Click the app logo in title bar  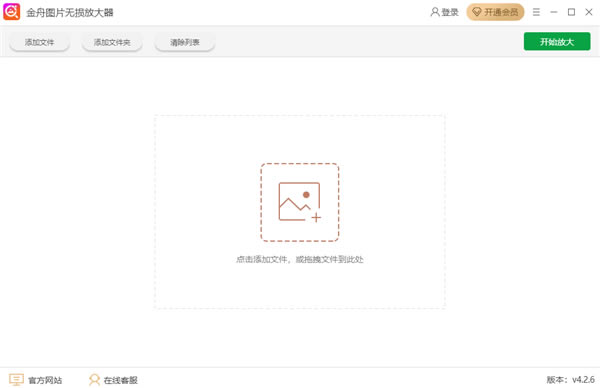(x=11, y=12)
